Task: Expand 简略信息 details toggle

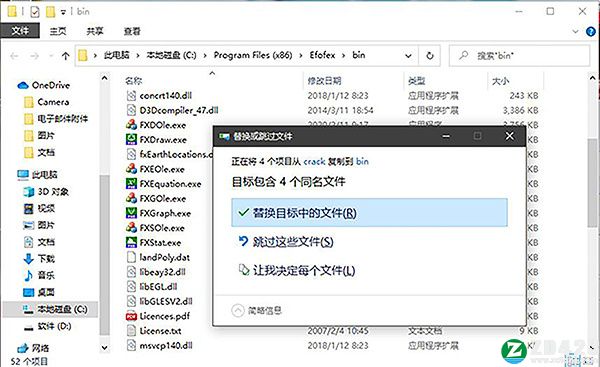Action: tap(257, 310)
